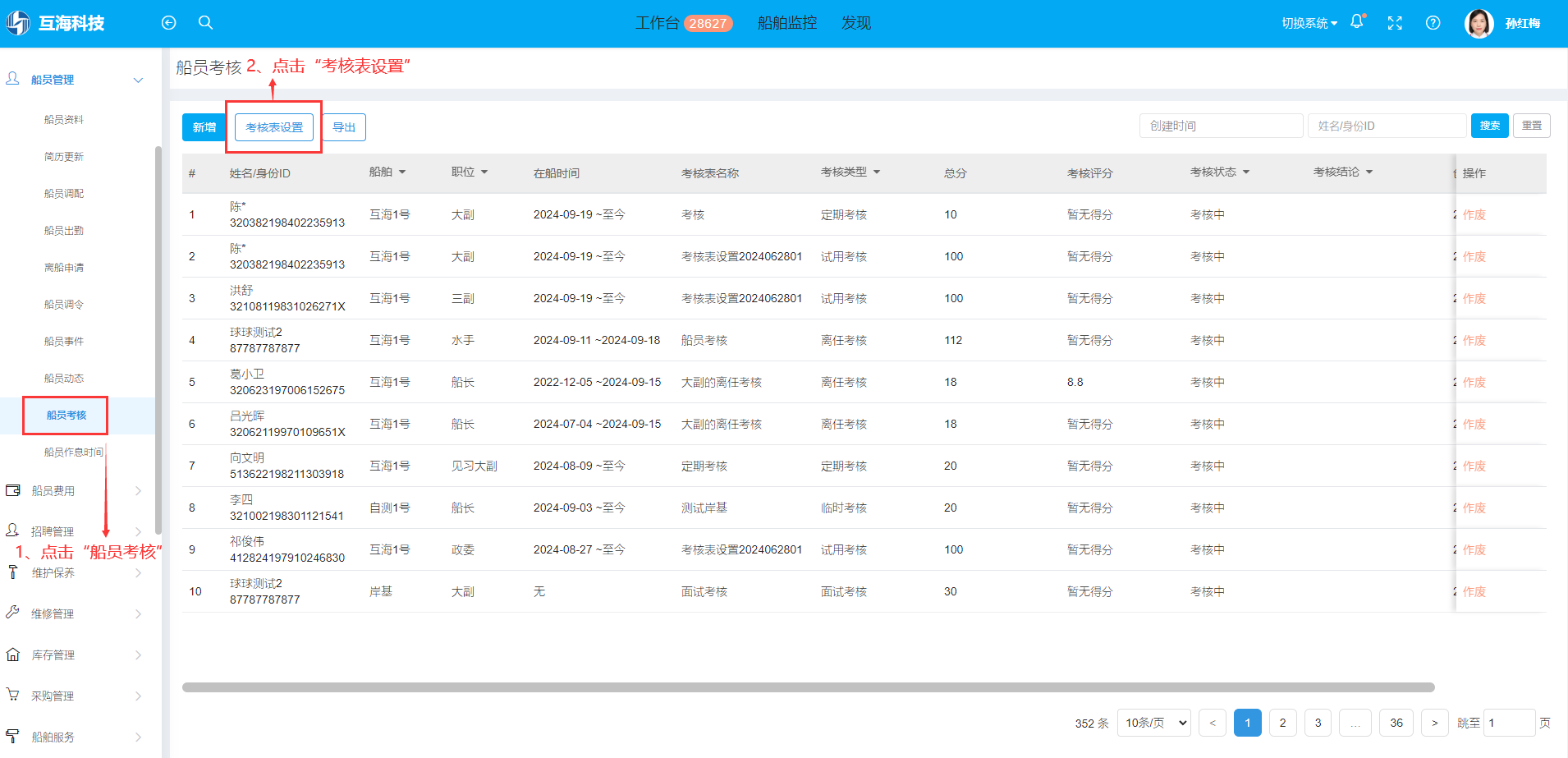Open the help question mark icon
The height and width of the screenshot is (758, 1568).
pos(1433,23)
